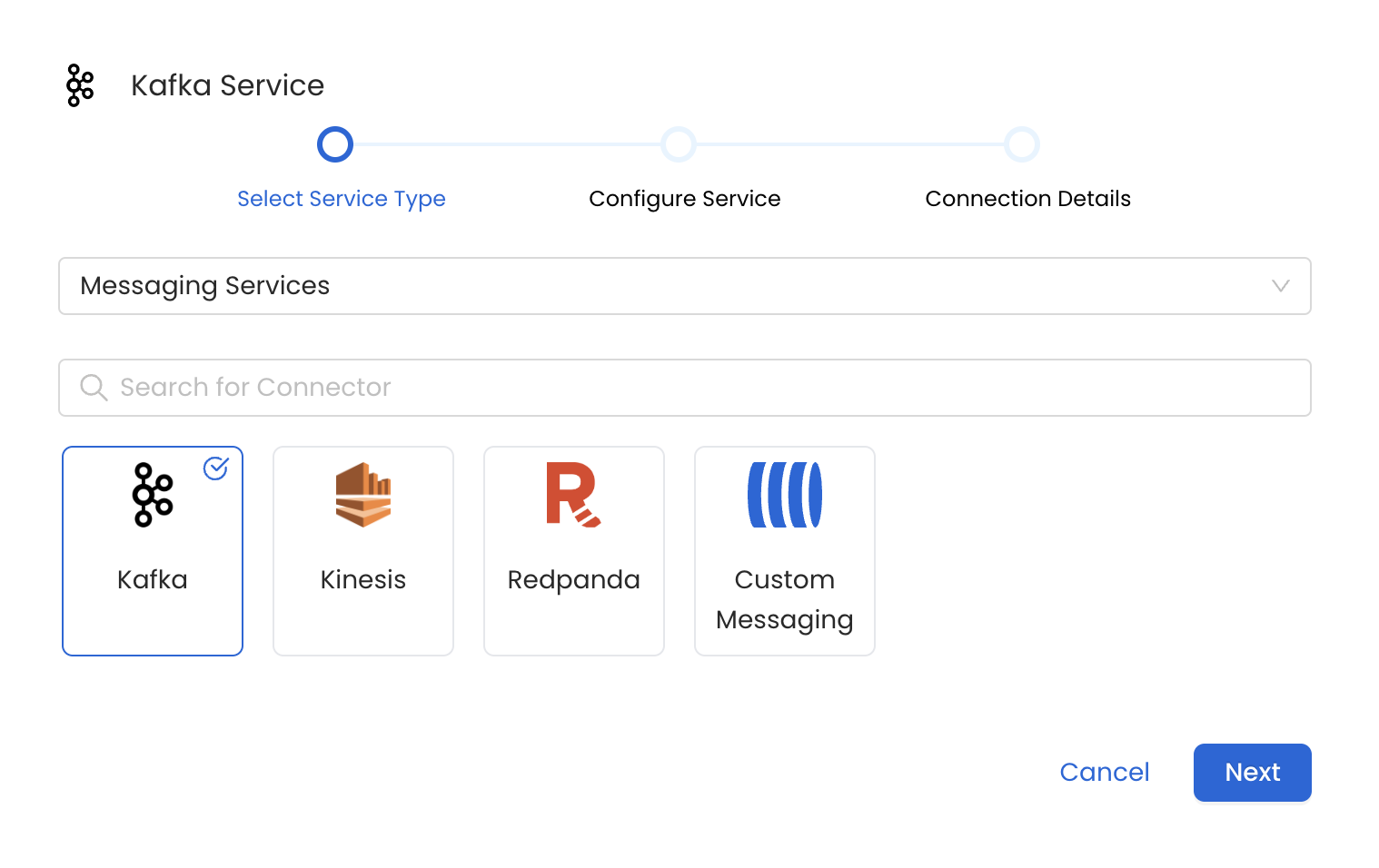
Task: Open the Messaging Services dropdown
Action: click(685, 286)
